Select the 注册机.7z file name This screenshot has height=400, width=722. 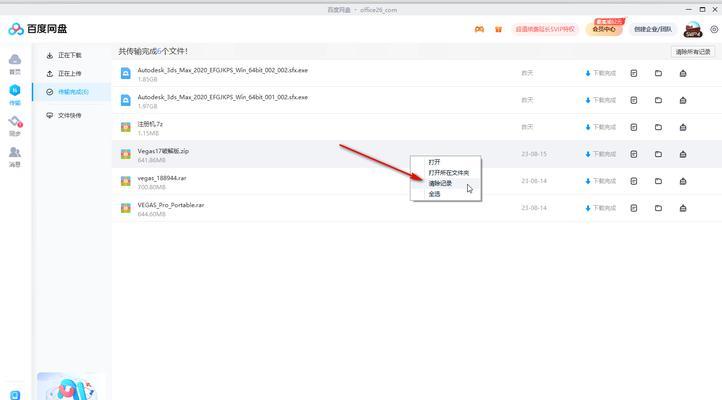click(x=150, y=124)
